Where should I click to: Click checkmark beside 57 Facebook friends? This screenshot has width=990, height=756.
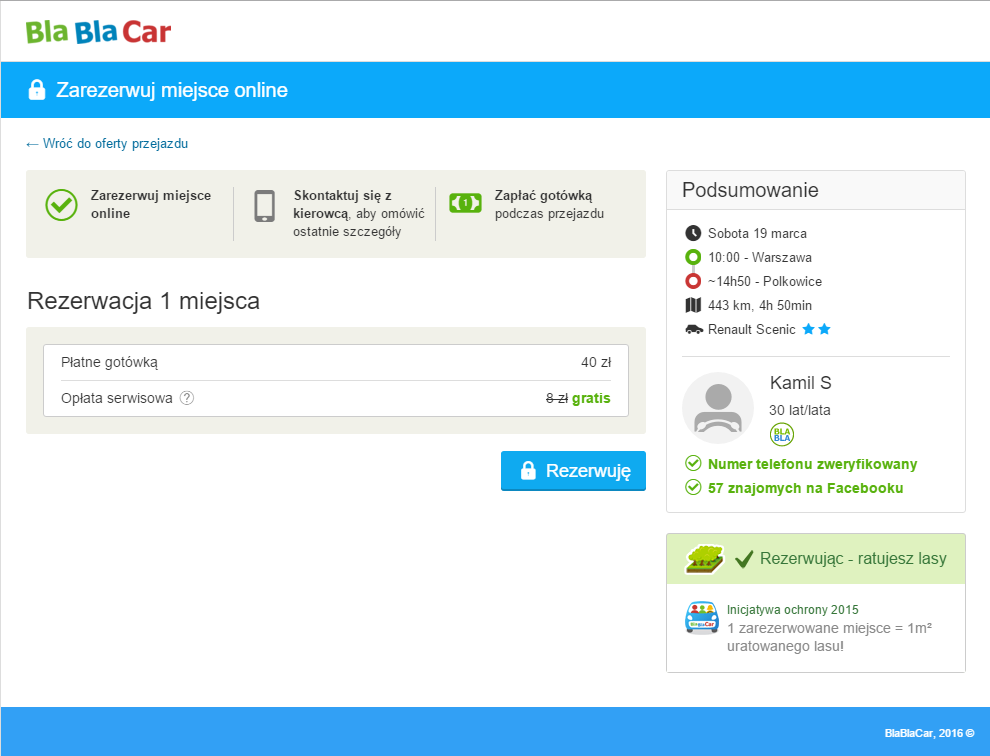[x=693, y=488]
